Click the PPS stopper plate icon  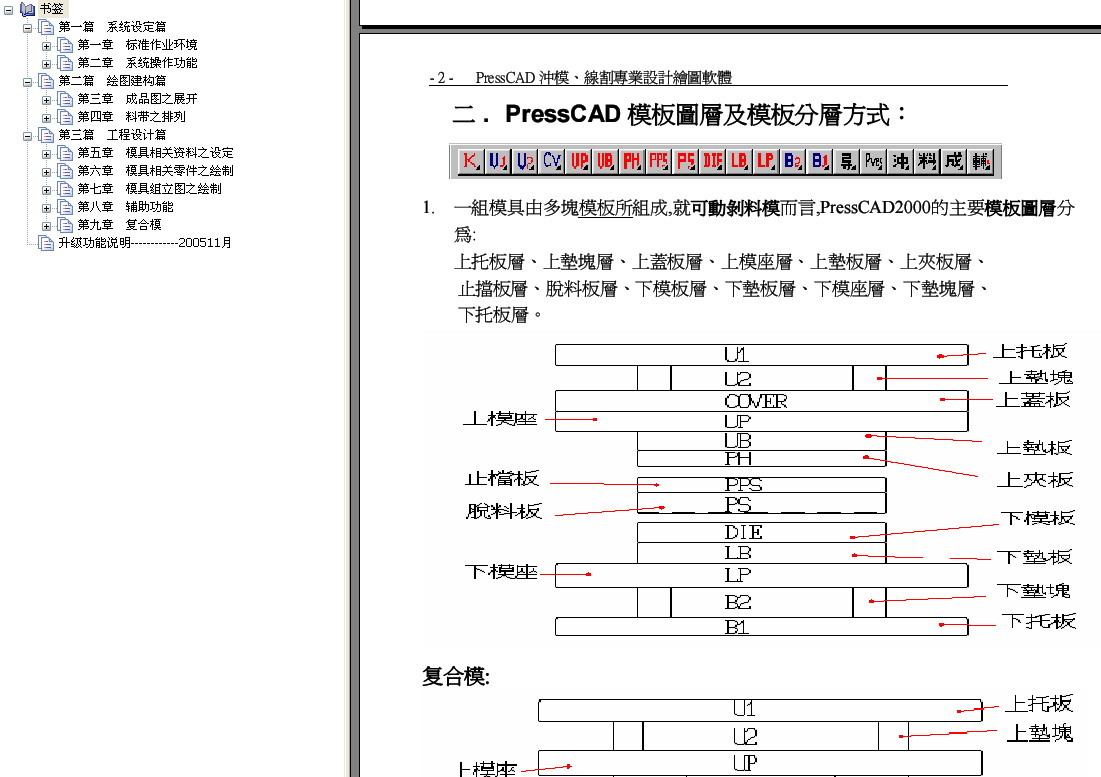coord(658,161)
